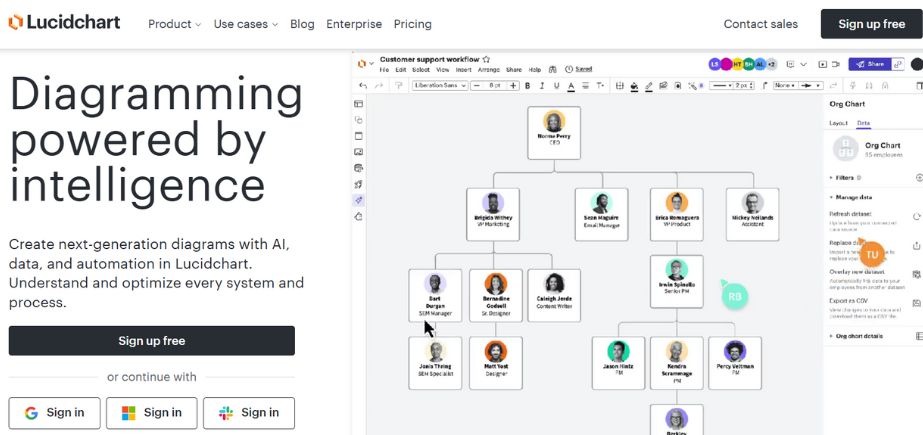
Task: Open the File menu in the editor
Action: [384, 69]
